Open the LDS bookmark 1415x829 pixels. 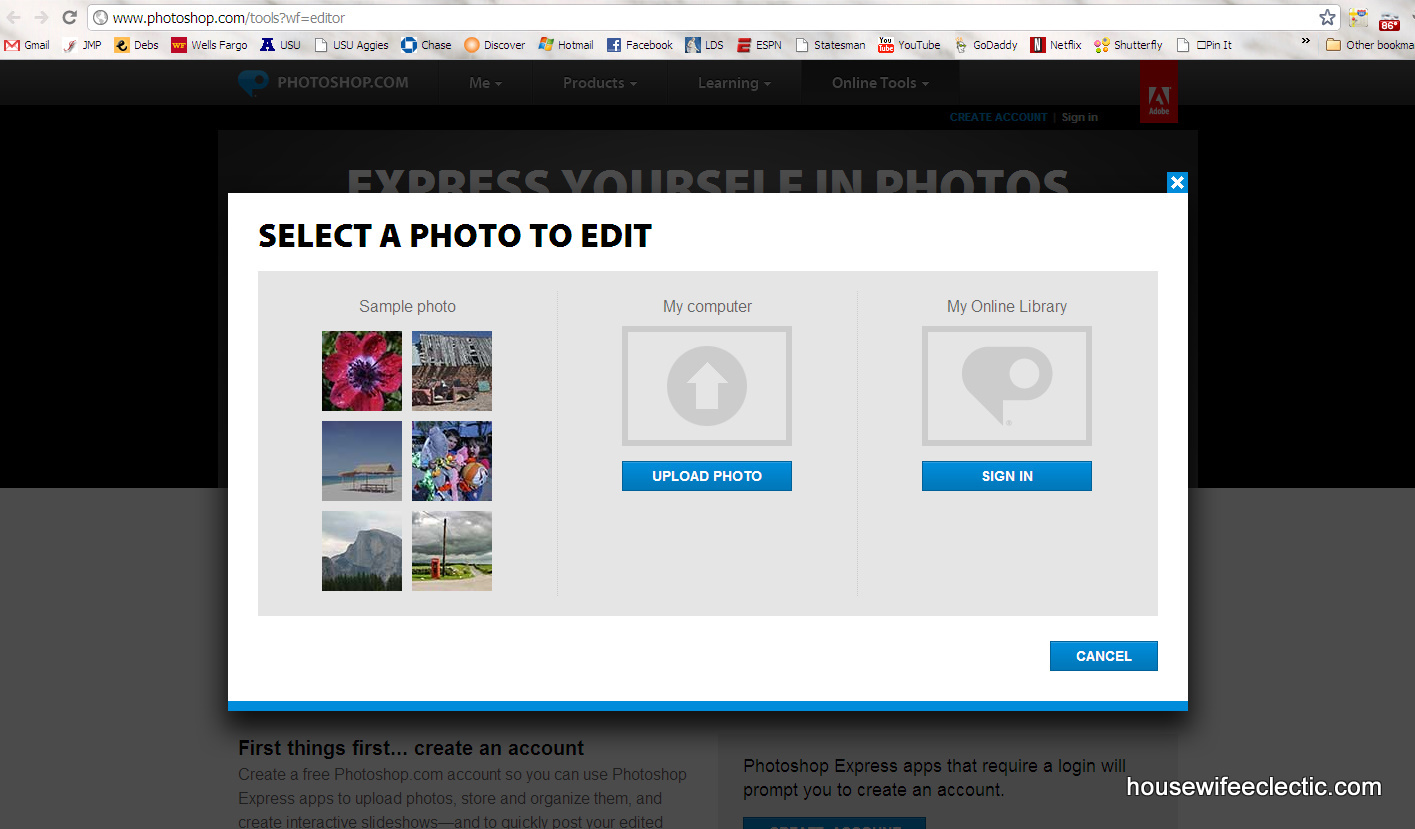(705, 45)
